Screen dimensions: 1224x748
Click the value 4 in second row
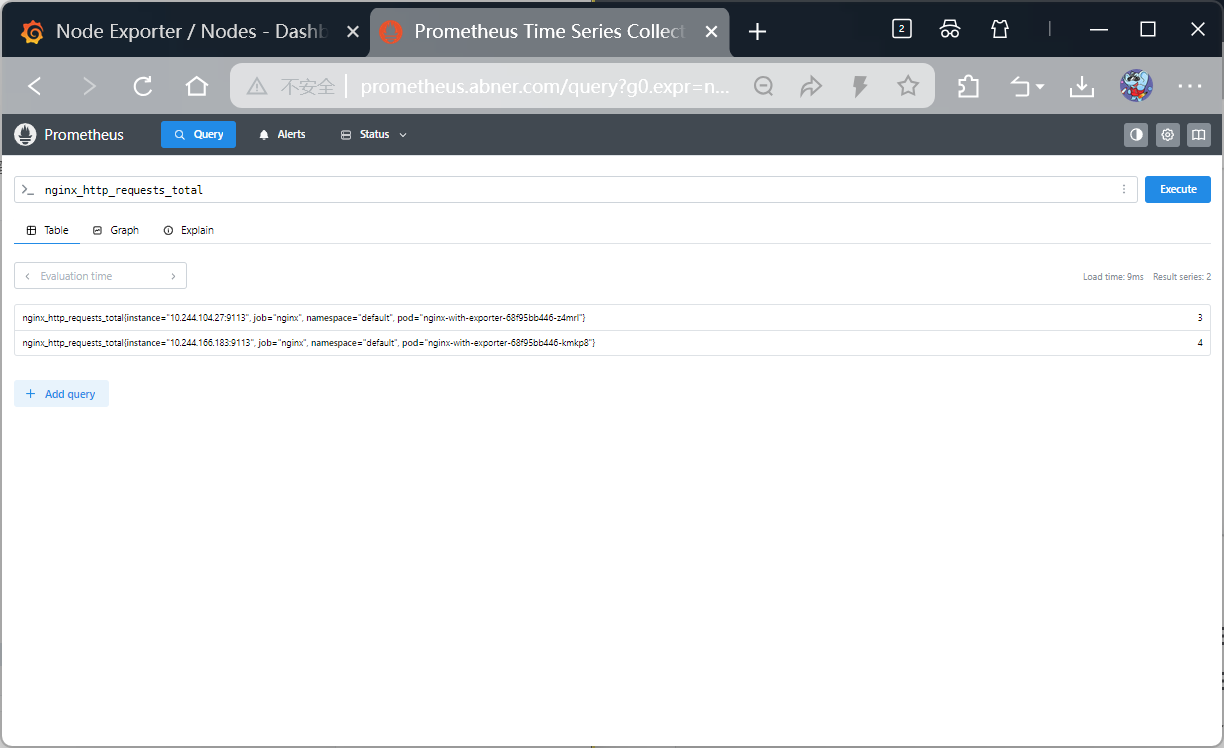click(x=1199, y=343)
